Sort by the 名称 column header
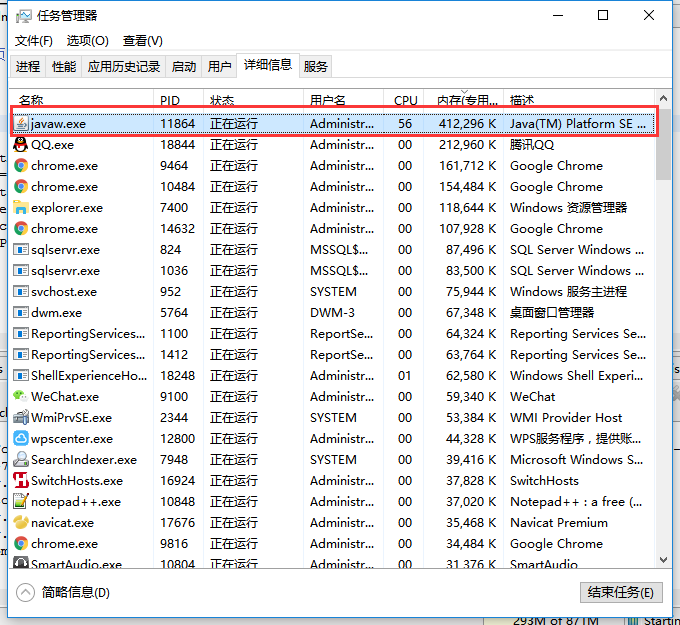The width and height of the screenshot is (680, 625). pyautogui.click(x=82, y=98)
